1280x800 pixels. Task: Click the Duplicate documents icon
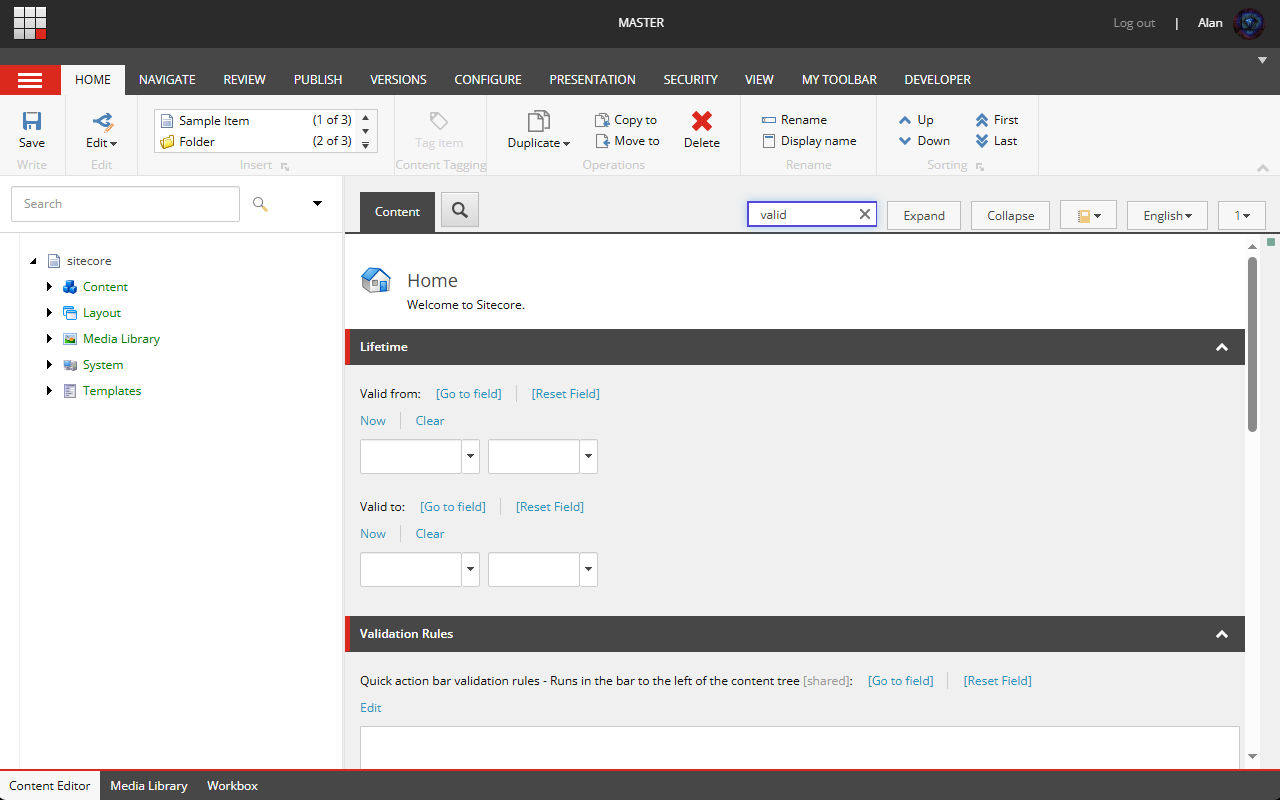pos(538,121)
